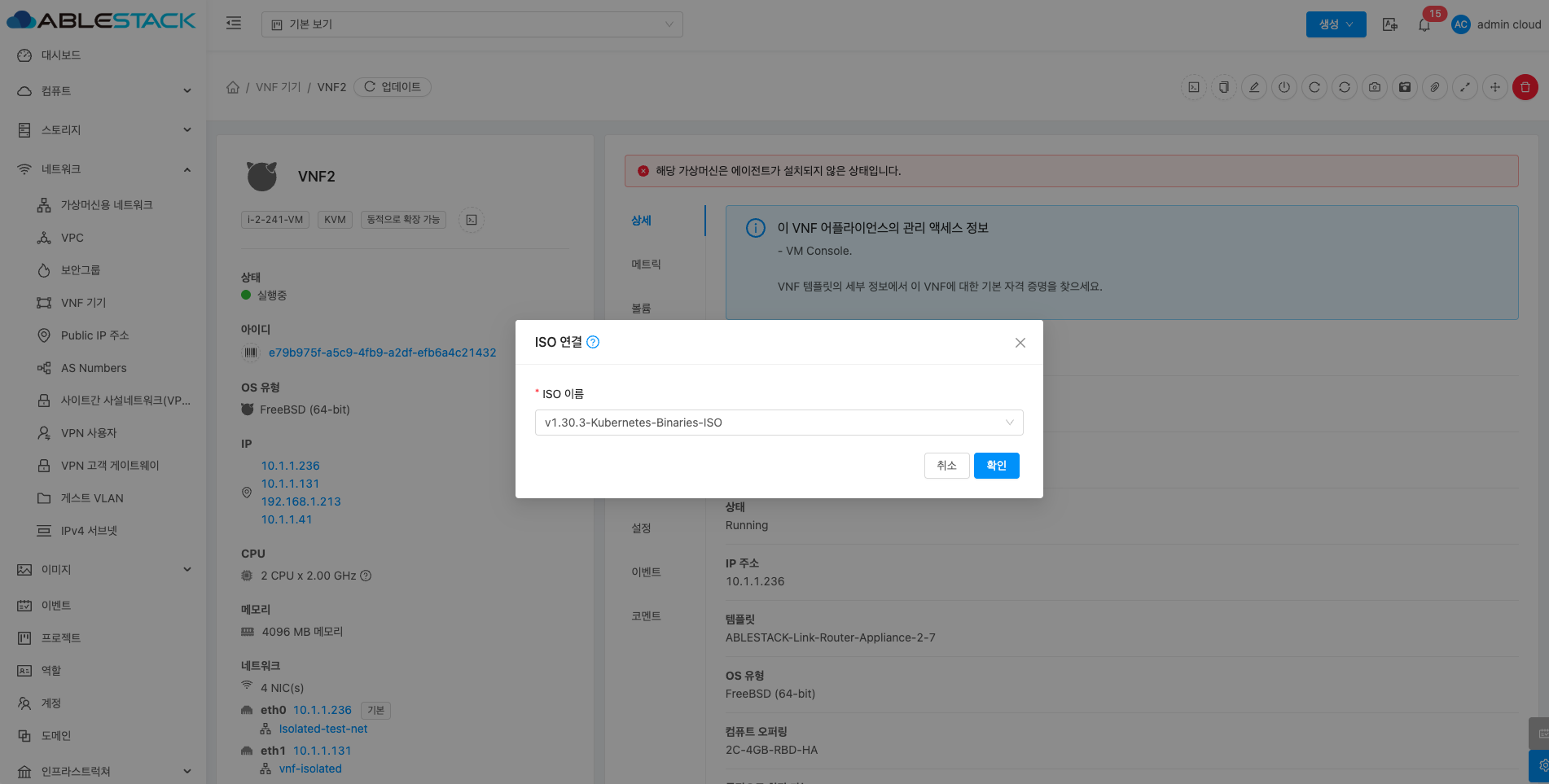Viewport: 1549px width, 784px height.
Task: Confirm ISO attach with 확인 button
Action: coord(996,466)
